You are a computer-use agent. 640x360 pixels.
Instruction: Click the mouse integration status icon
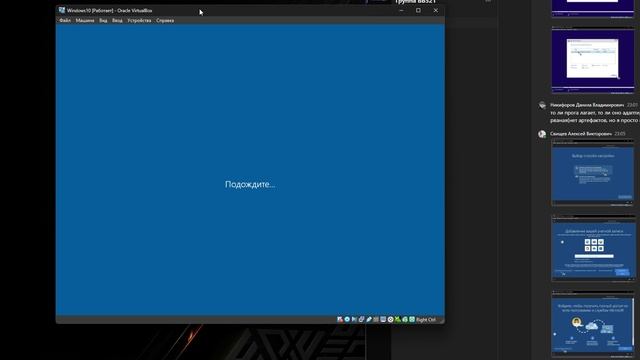pos(405,320)
